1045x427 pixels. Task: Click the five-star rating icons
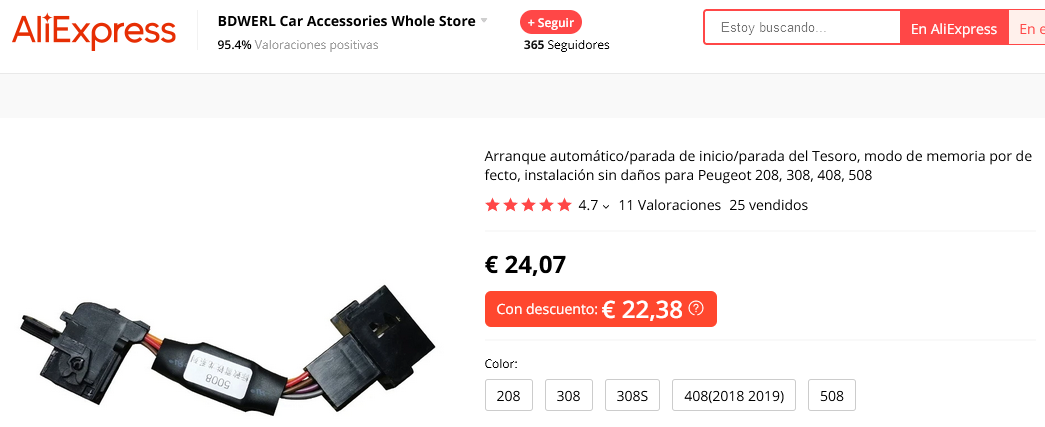coord(528,205)
